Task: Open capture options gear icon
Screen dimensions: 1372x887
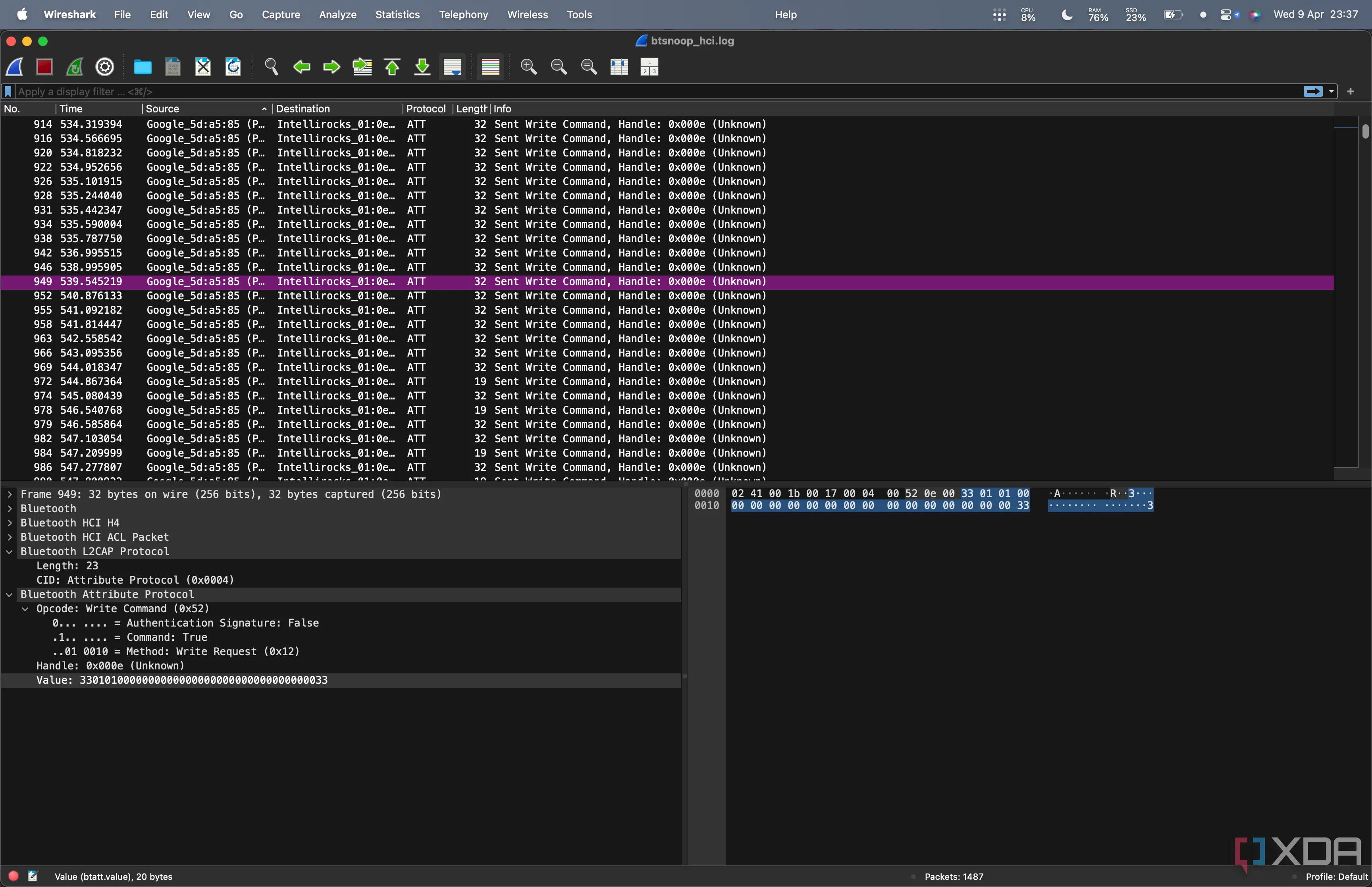Action: (x=105, y=67)
